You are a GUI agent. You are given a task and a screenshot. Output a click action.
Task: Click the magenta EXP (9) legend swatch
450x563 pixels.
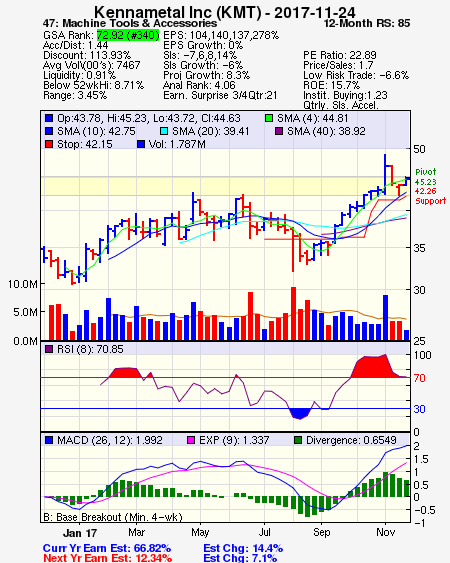point(191,440)
